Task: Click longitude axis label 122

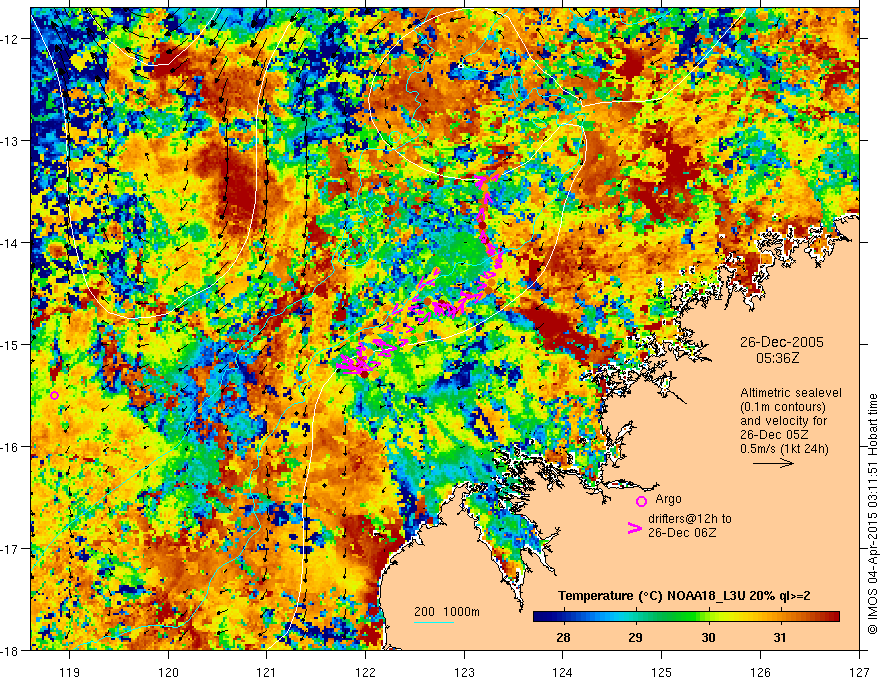Action: (365, 672)
